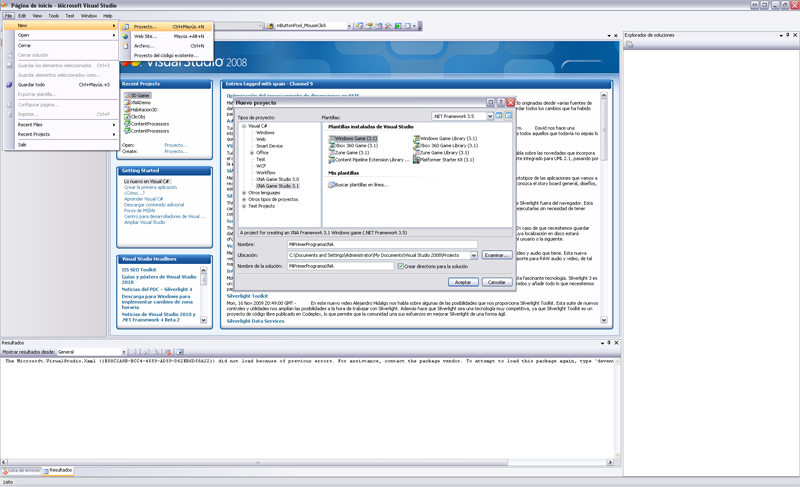The width and height of the screenshot is (800, 487).
Task: Click Buscar plantillas en línea item
Action: 358,185
